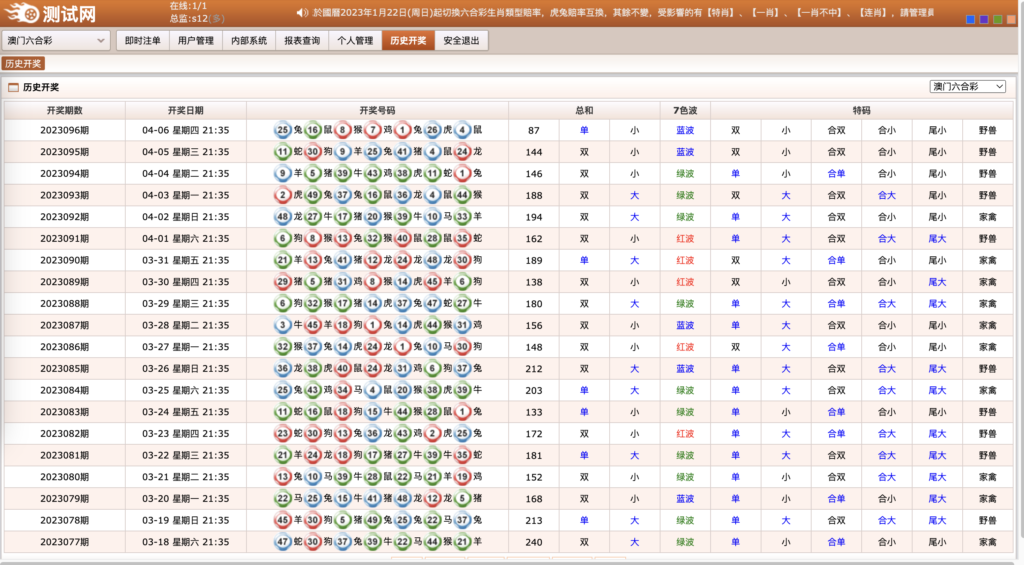Viewport: 1024px width, 565px height.
Task: Click ball 11 in draw 2023095期
Action: coord(283,152)
